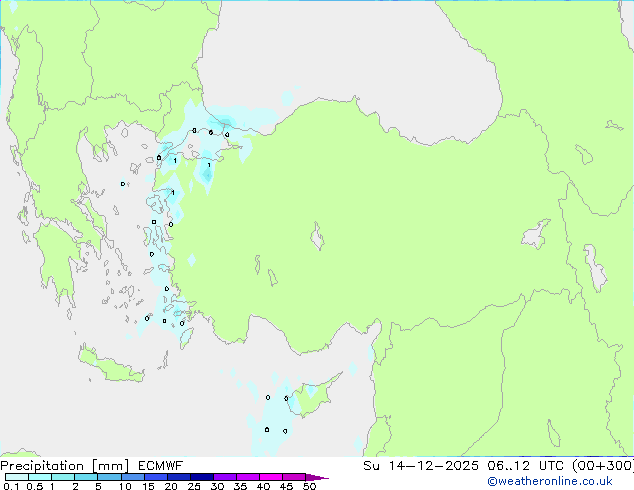Pick the magenta legend swatch for 40–45 mm

point(271,477)
